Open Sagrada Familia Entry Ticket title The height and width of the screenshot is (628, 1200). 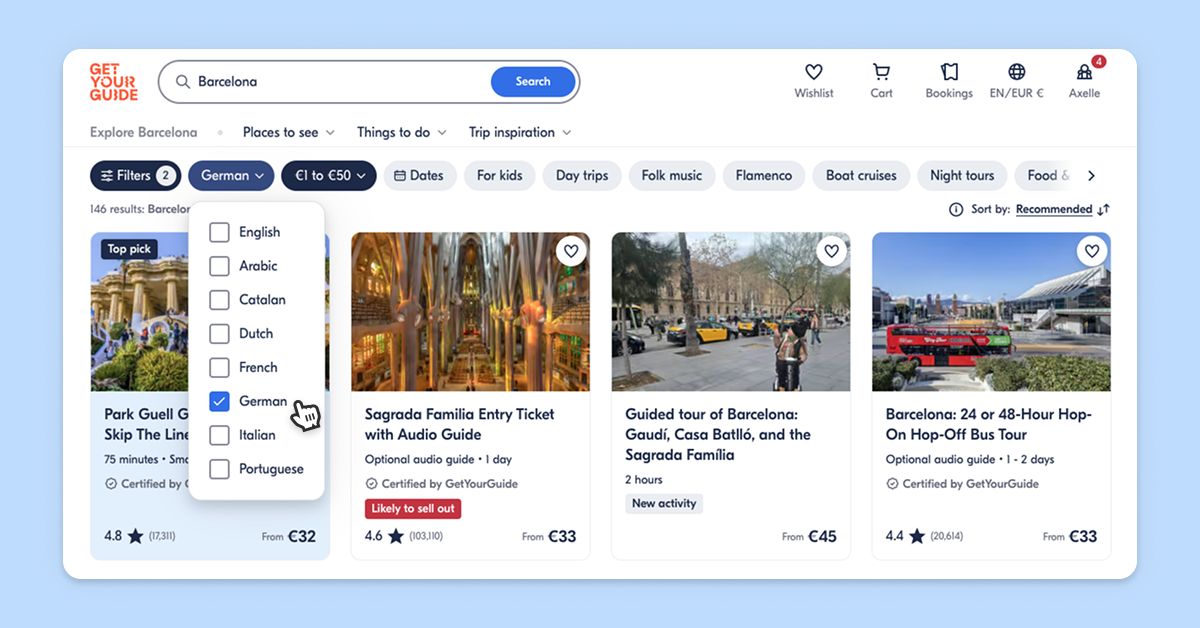(459, 424)
